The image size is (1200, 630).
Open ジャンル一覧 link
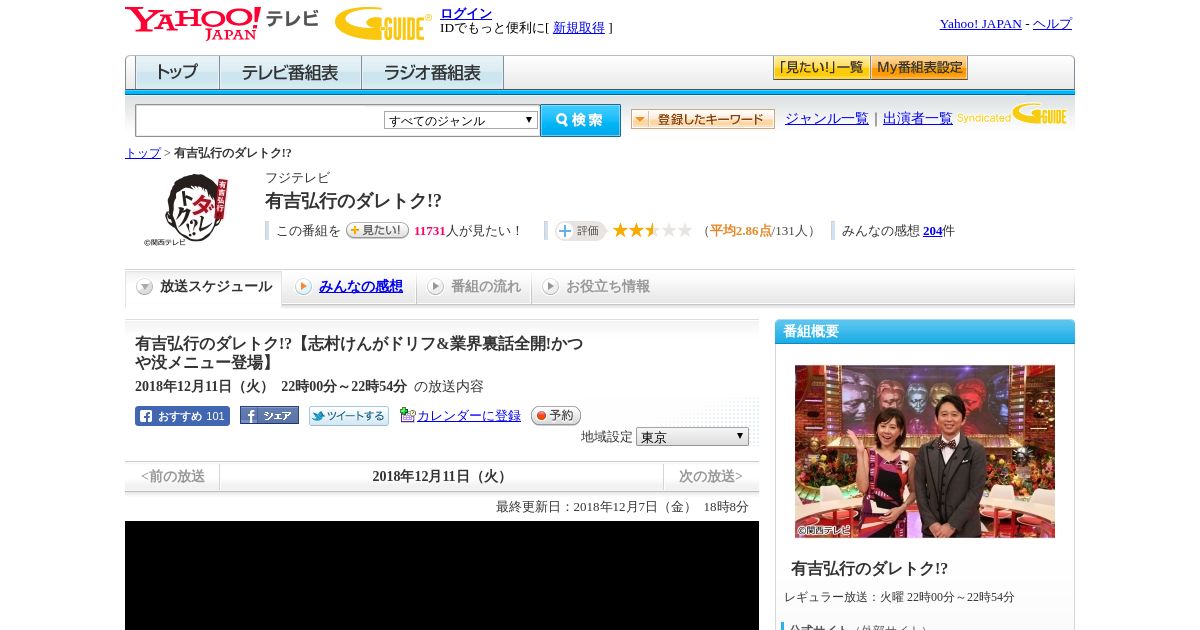(x=827, y=118)
